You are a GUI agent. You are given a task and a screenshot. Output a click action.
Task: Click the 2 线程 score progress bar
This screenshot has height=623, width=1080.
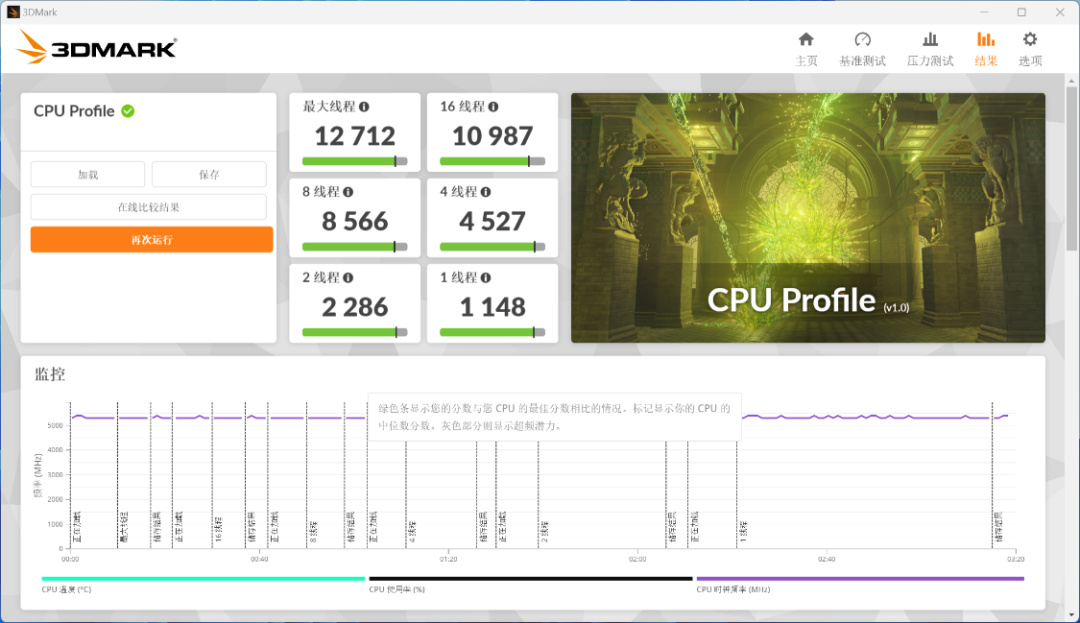(x=355, y=332)
